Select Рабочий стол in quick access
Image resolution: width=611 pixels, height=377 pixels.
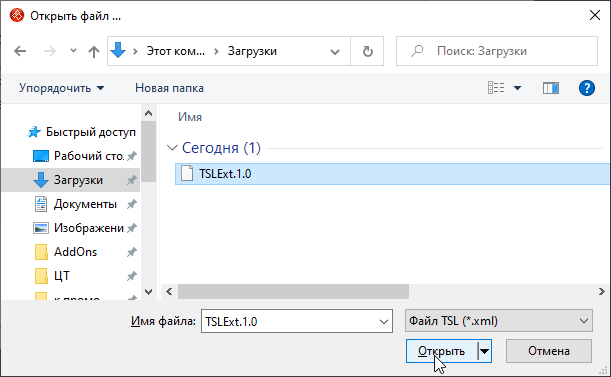coord(88,156)
